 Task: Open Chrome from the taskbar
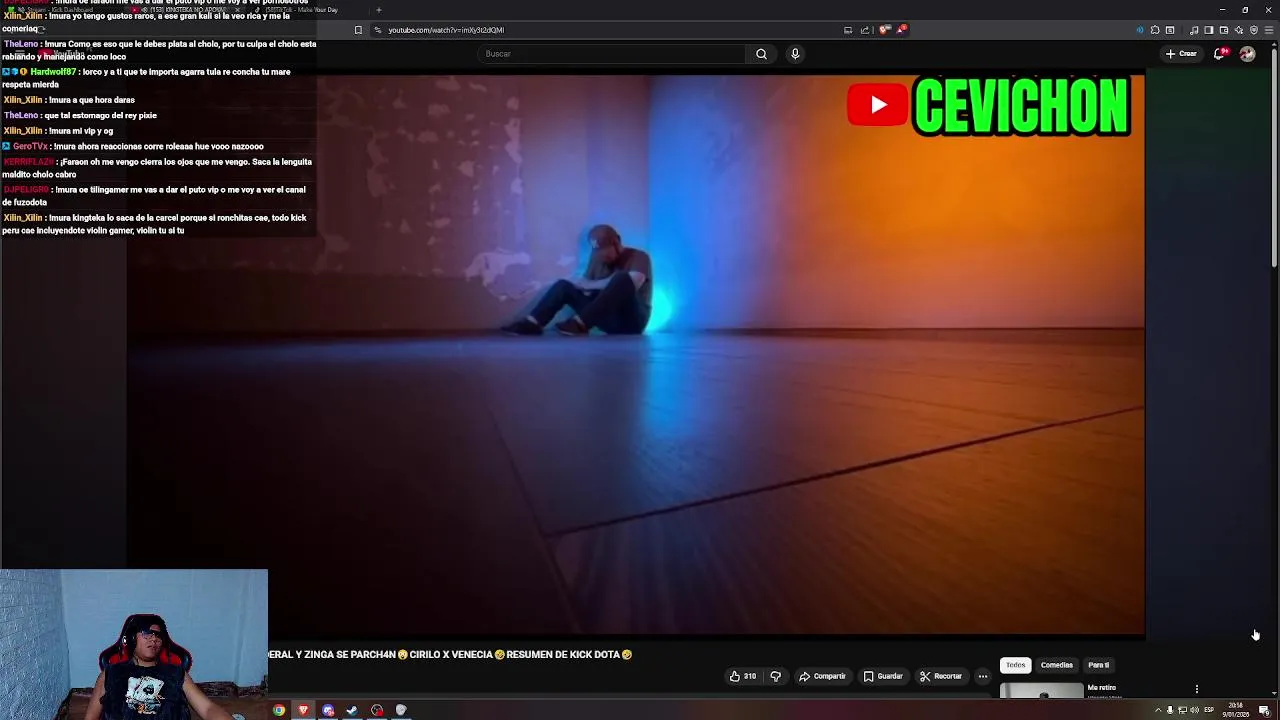[279, 711]
